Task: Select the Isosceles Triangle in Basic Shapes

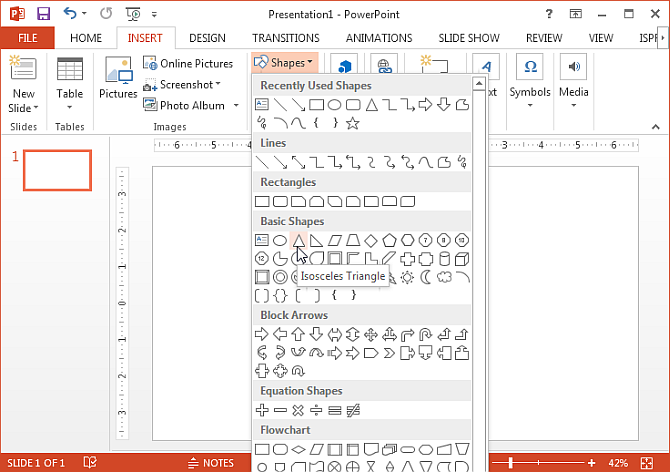Action: point(298,240)
